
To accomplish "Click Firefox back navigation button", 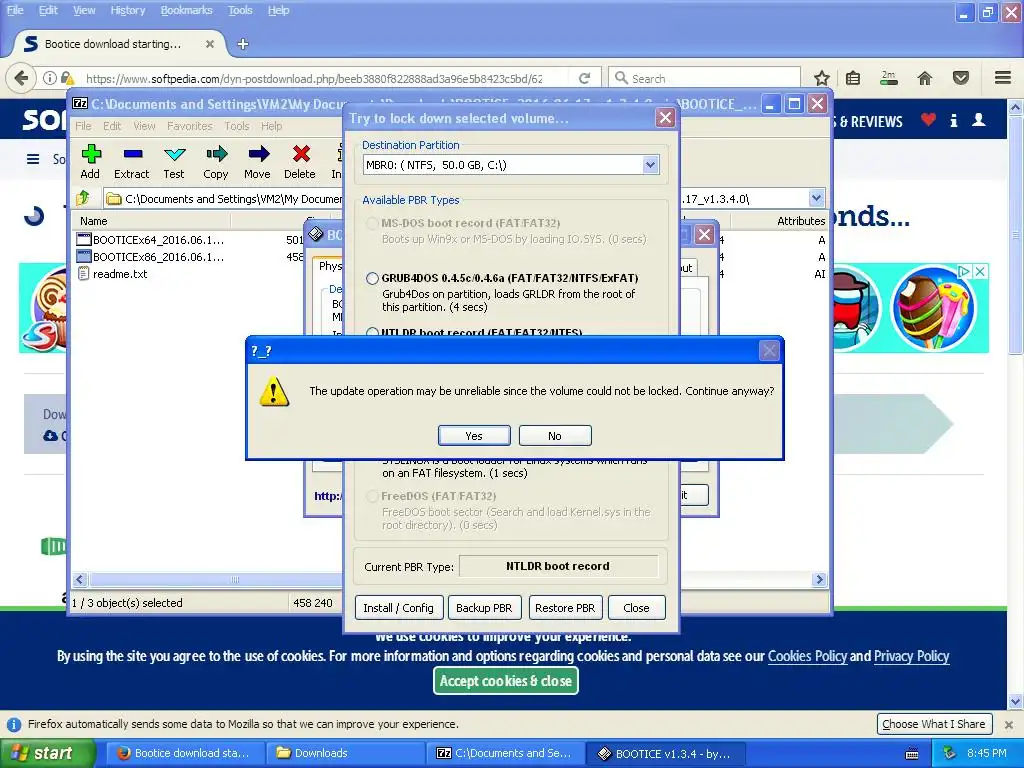I will (x=21, y=78).
